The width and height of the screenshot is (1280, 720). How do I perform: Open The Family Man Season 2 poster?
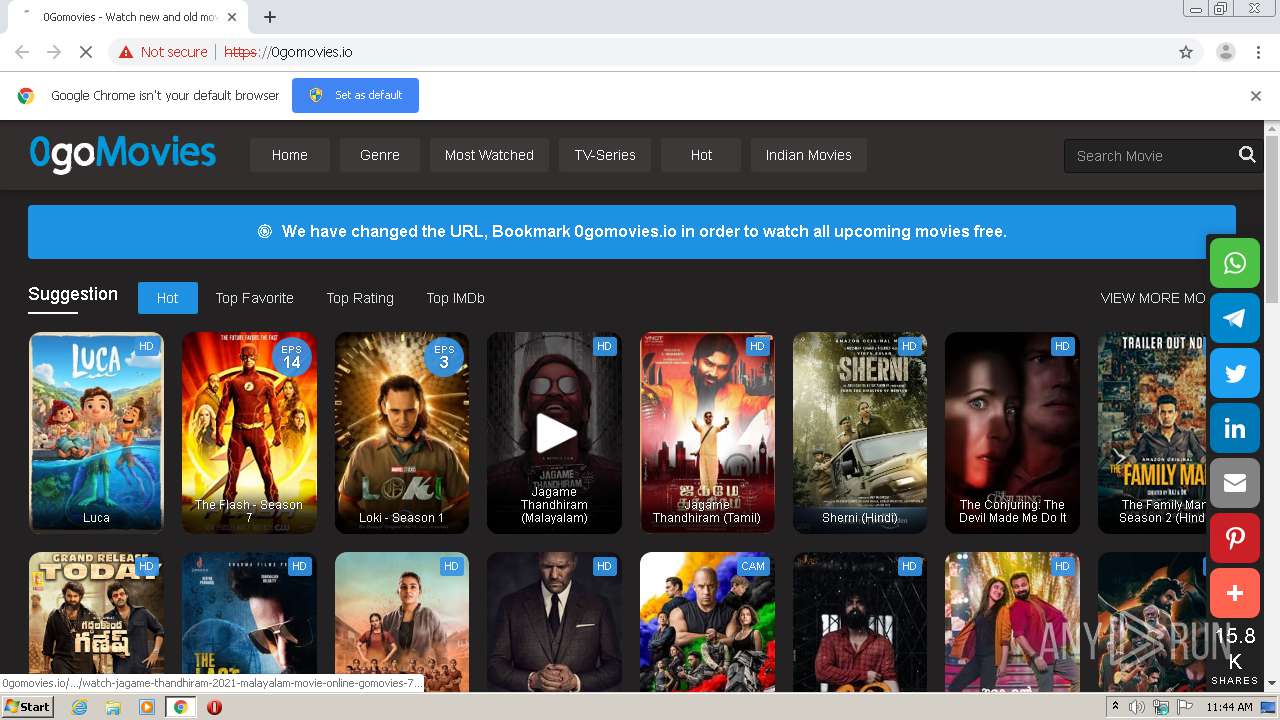pyautogui.click(x=1153, y=433)
